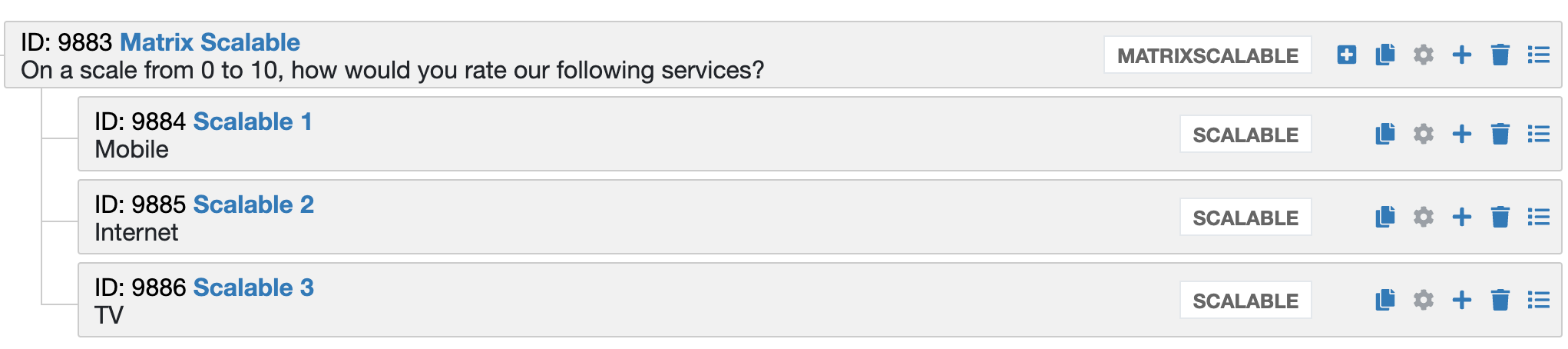Open list icon for Scalable 2 Internet
The height and width of the screenshot is (349, 1568).
(1538, 217)
